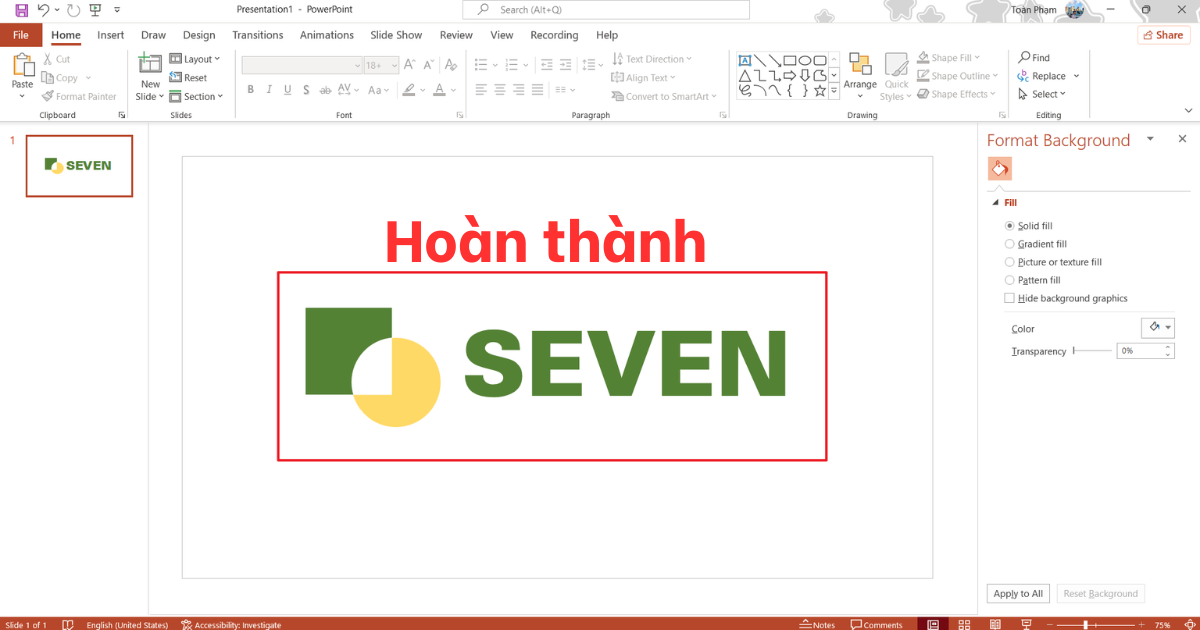Image resolution: width=1200 pixels, height=630 pixels.
Task: Open Format Background pane options arrow
Action: (1150, 139)
